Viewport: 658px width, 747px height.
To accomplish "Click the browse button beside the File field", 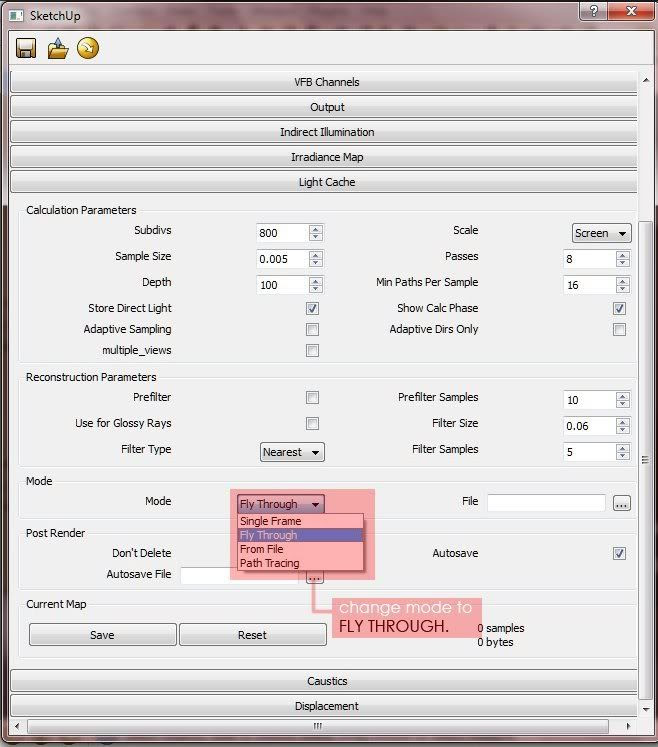I will [621, 503].
